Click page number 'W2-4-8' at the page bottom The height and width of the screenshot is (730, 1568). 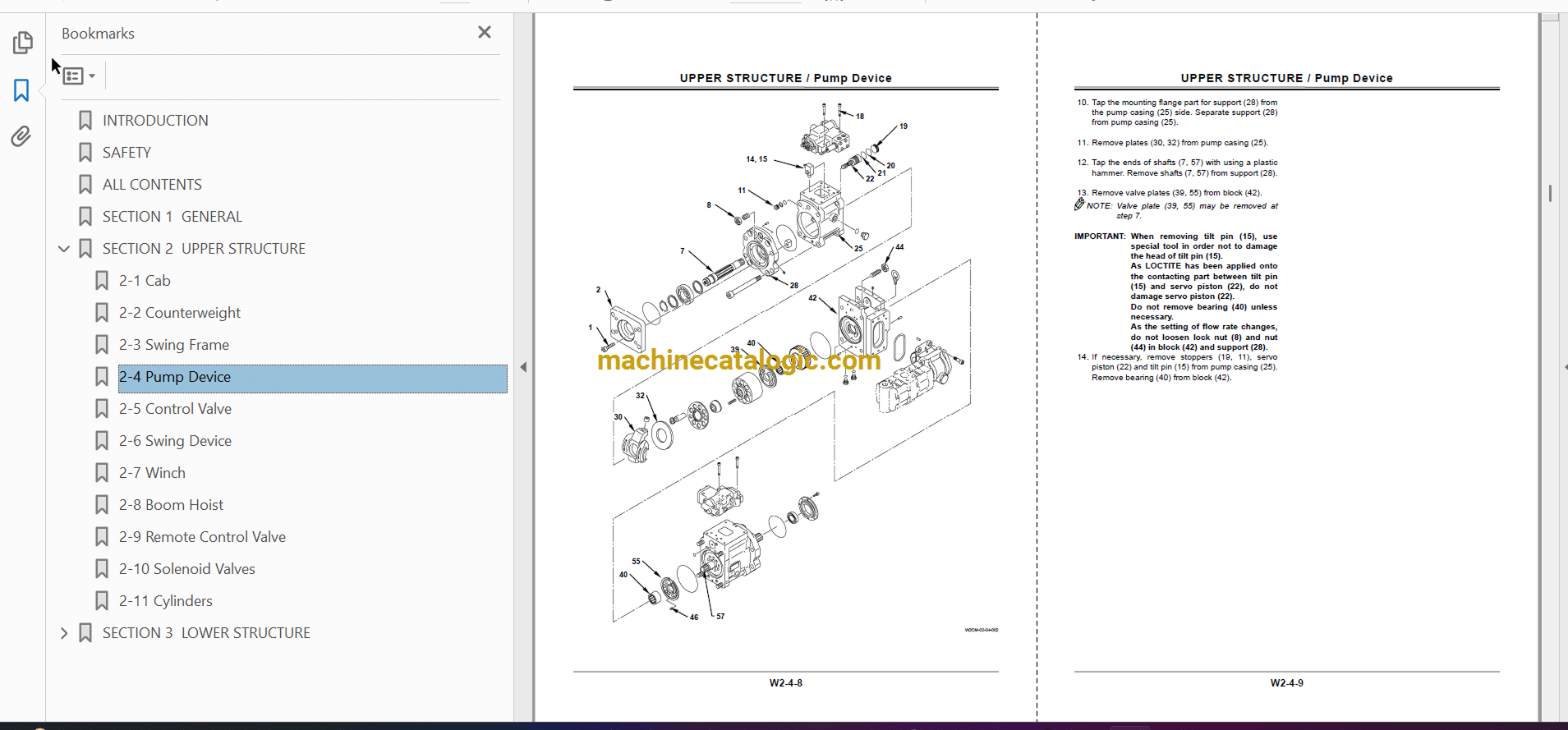(x=785, y=683)
